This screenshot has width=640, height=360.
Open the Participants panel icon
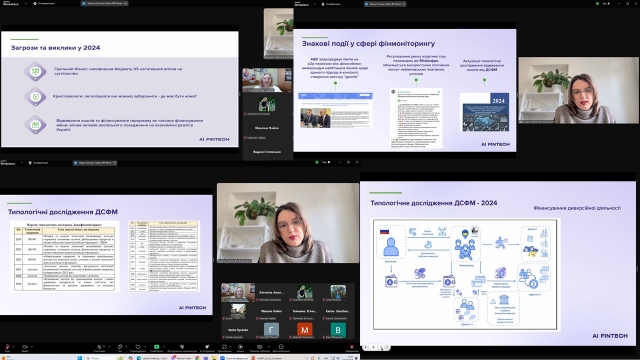(99, 347)
